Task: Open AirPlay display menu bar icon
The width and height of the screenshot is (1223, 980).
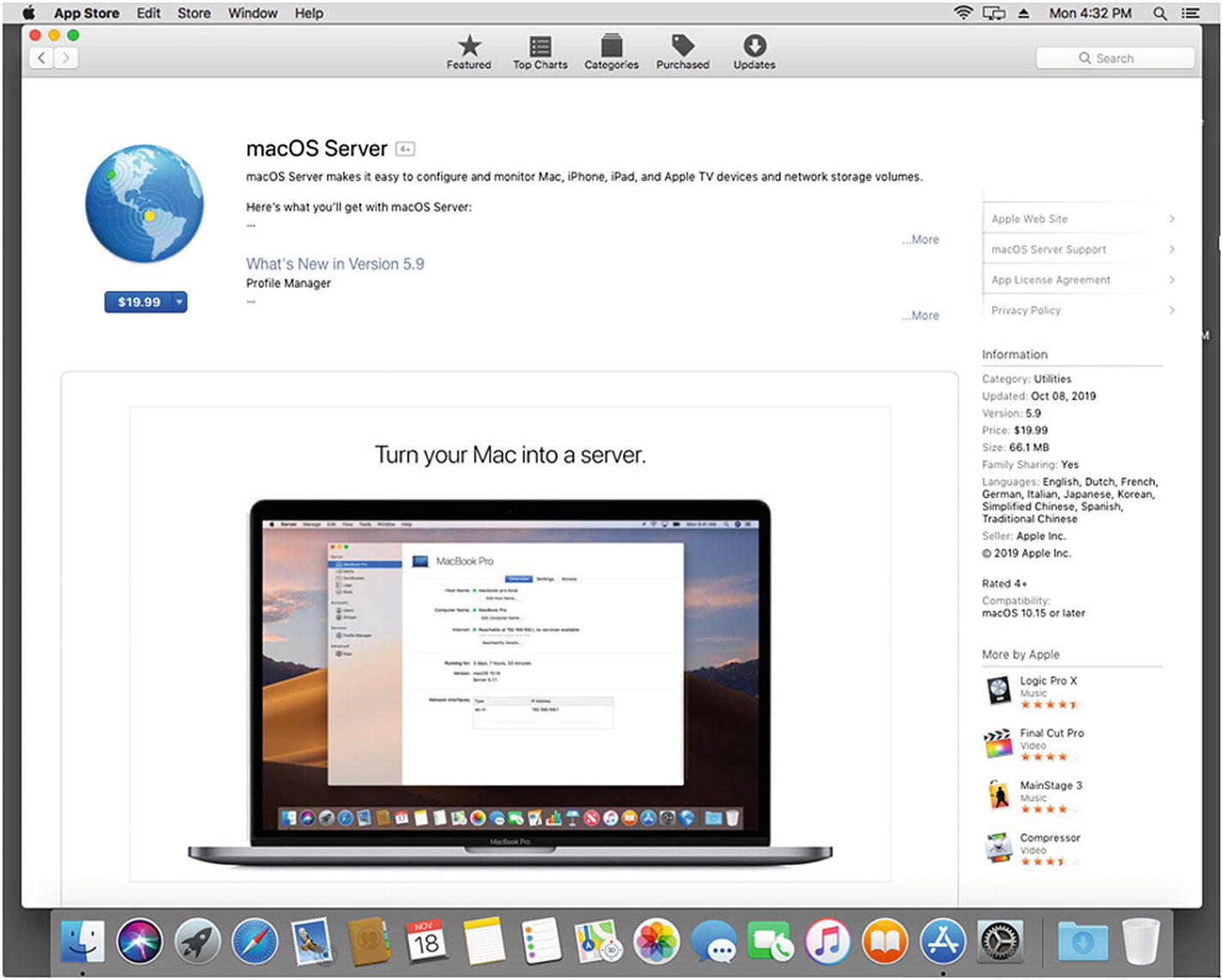Action: 994,13
